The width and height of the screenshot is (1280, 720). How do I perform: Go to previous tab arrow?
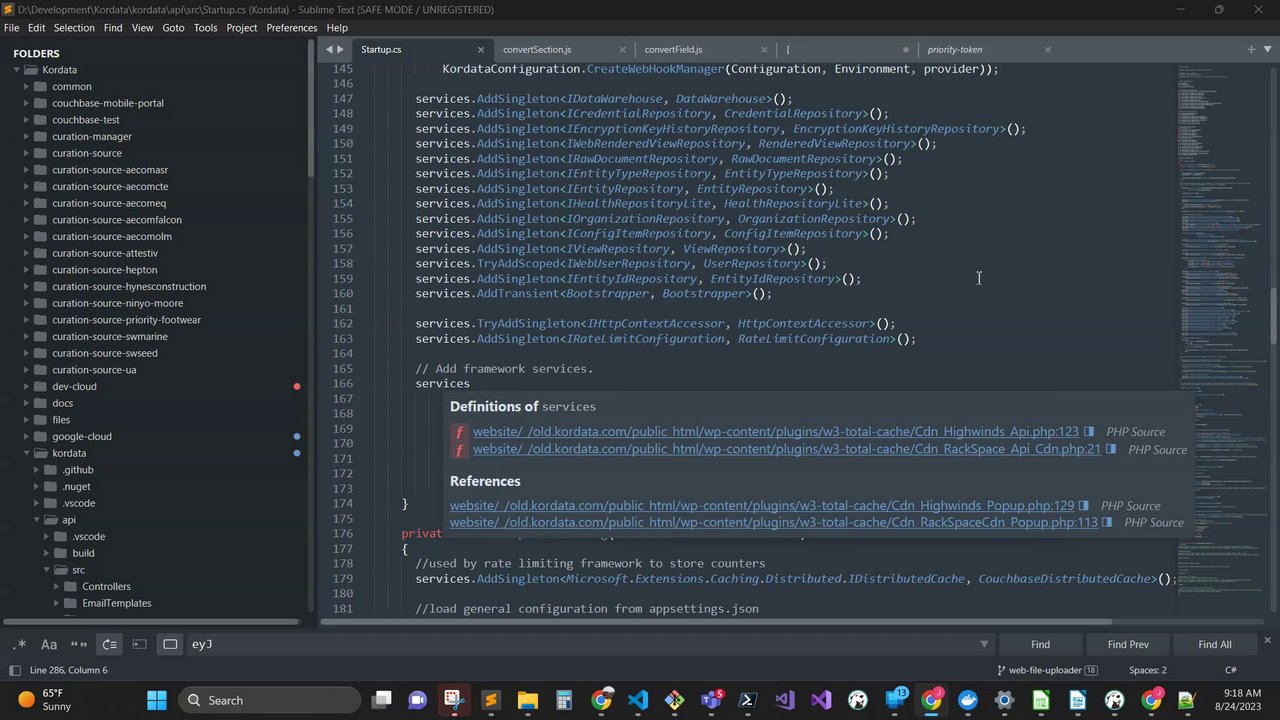(329, 49)
